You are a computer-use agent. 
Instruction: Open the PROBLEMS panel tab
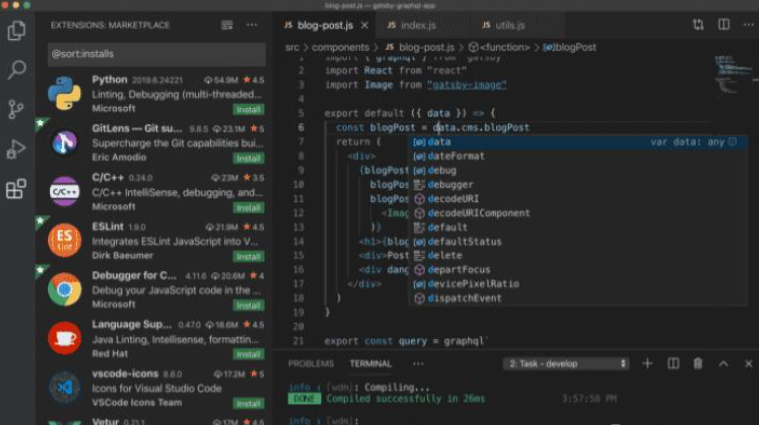pos(311,364)
